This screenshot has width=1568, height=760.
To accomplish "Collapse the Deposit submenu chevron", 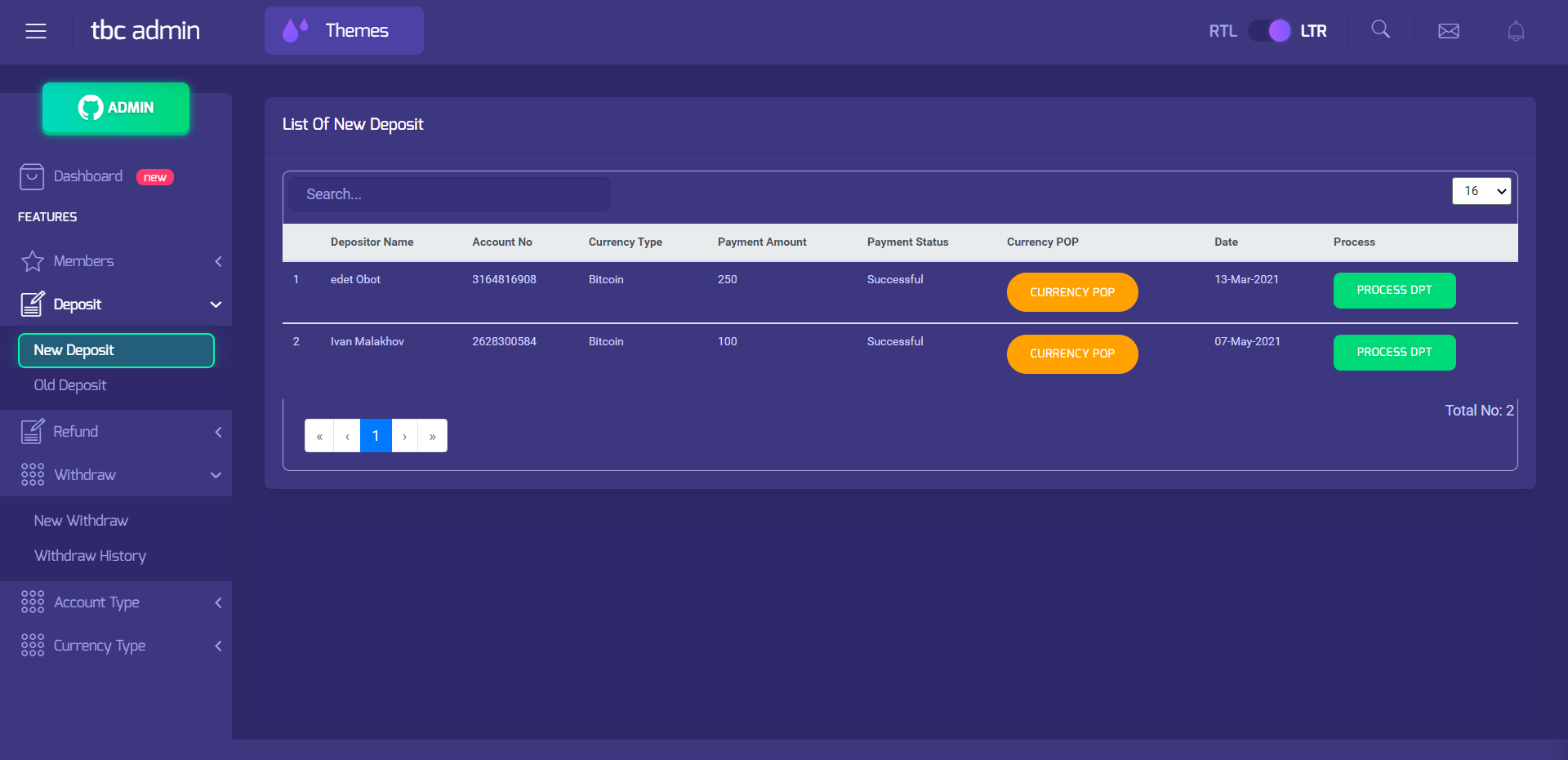I will (216, 304).
